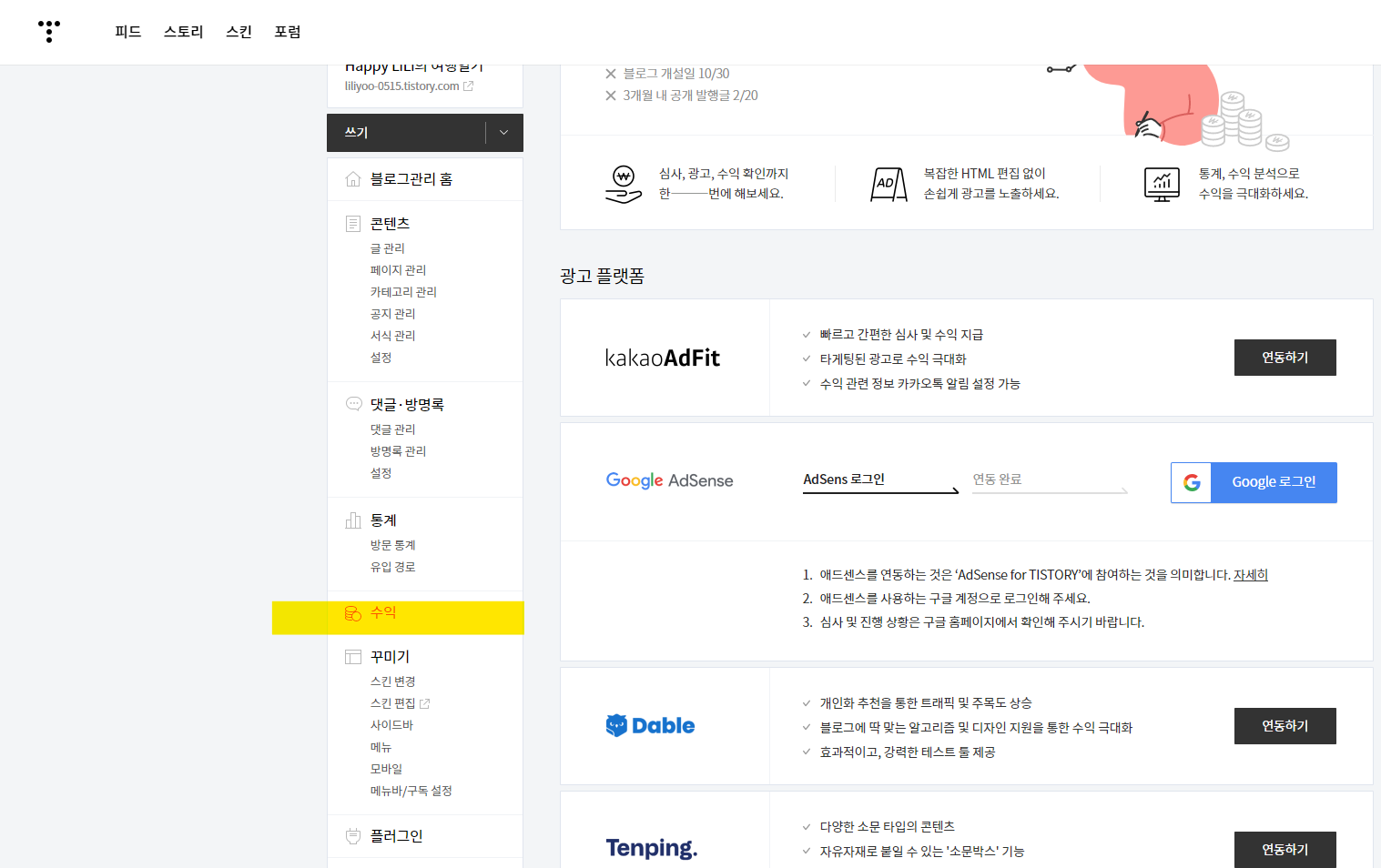This screenshot has height=868, width=1381.
Task: Click '블로그 개설일 10/30' text
Action: tap(676, 74)
